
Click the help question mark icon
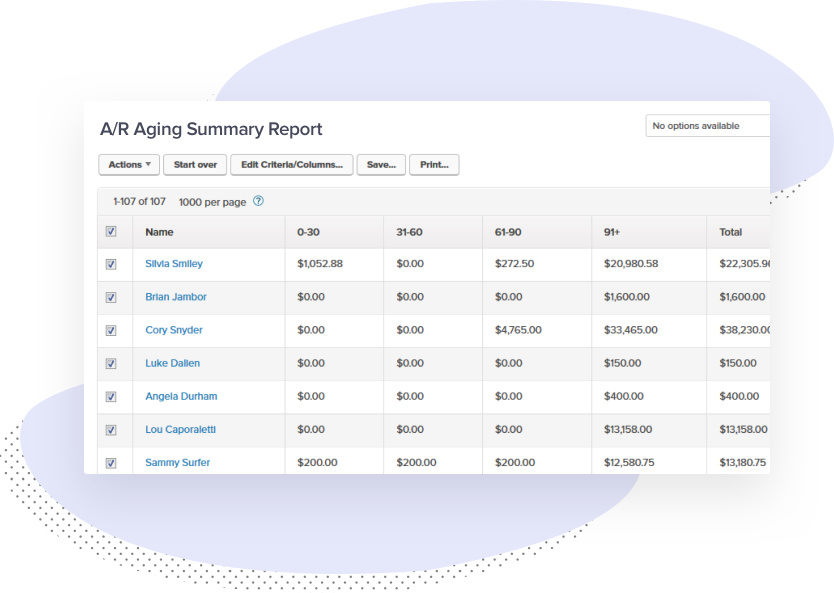click(x=258, y=201)
